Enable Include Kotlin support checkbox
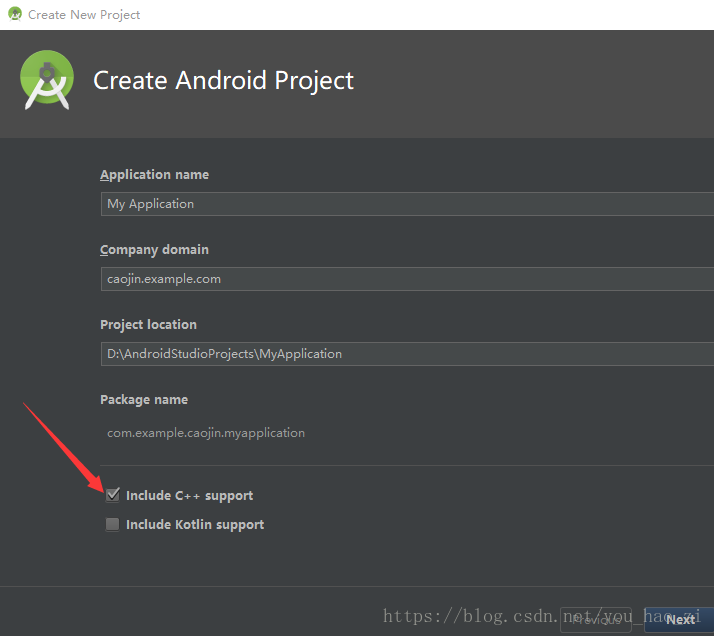Screen dimensions: 714x636 [x=112, y=524]
